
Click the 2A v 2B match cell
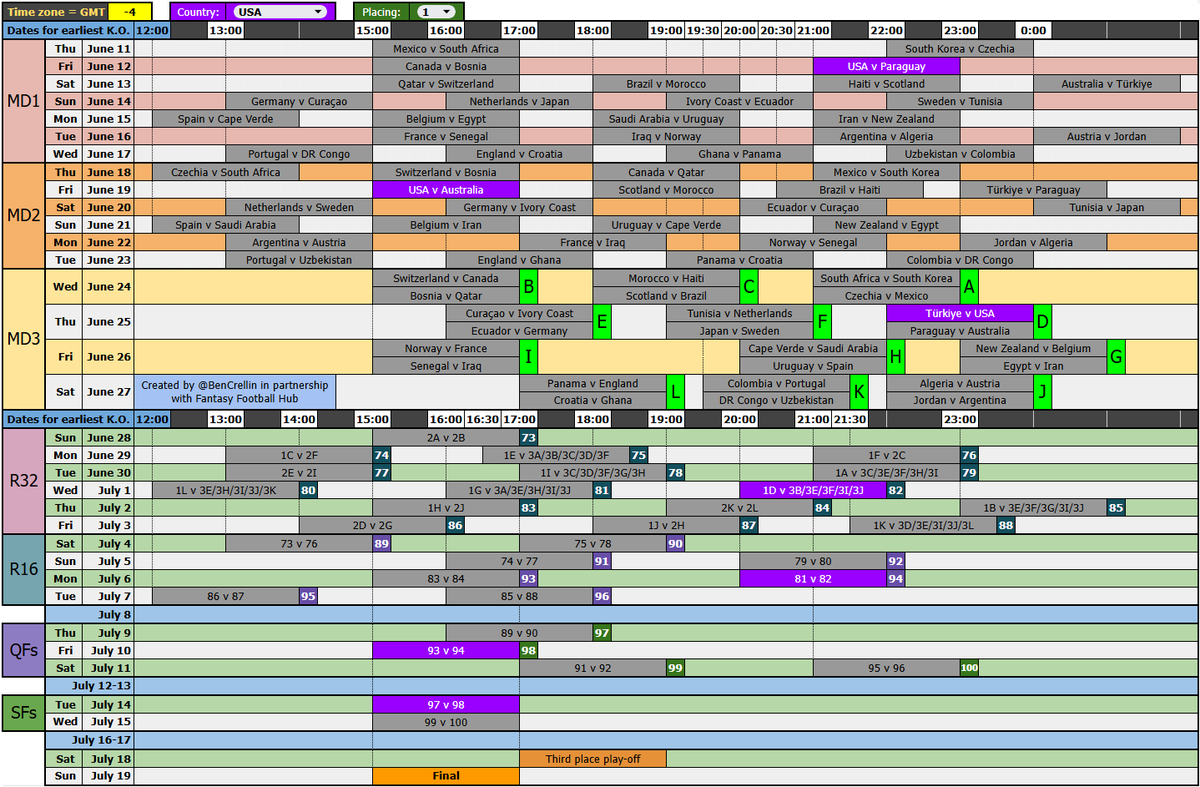(446, 437)
